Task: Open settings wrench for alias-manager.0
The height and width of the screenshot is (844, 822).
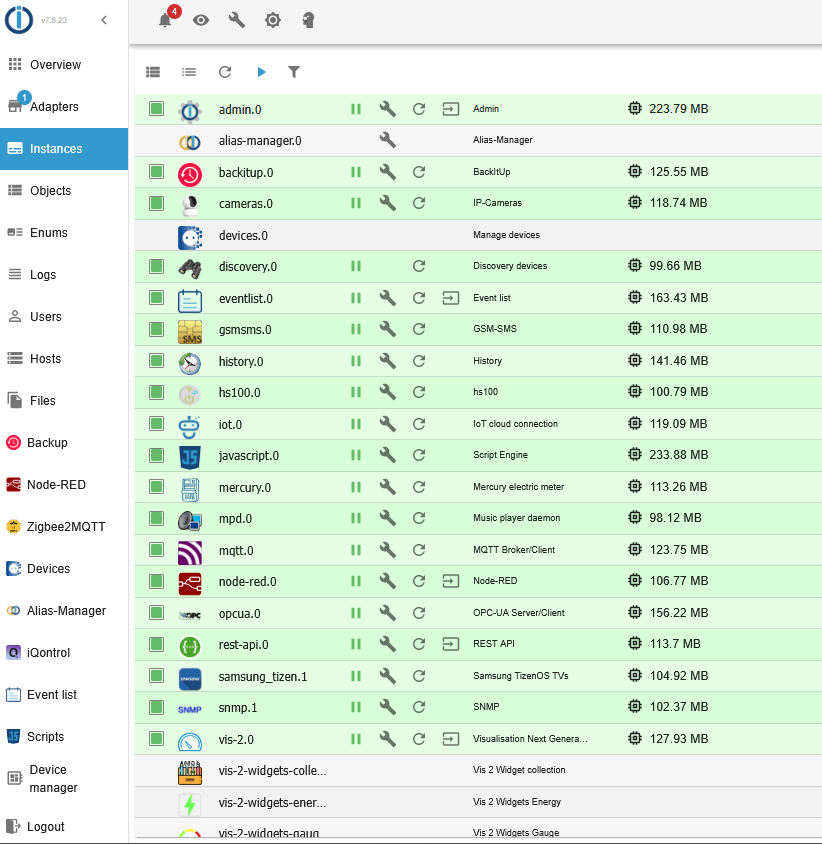Action: click(x=388, y=140)
